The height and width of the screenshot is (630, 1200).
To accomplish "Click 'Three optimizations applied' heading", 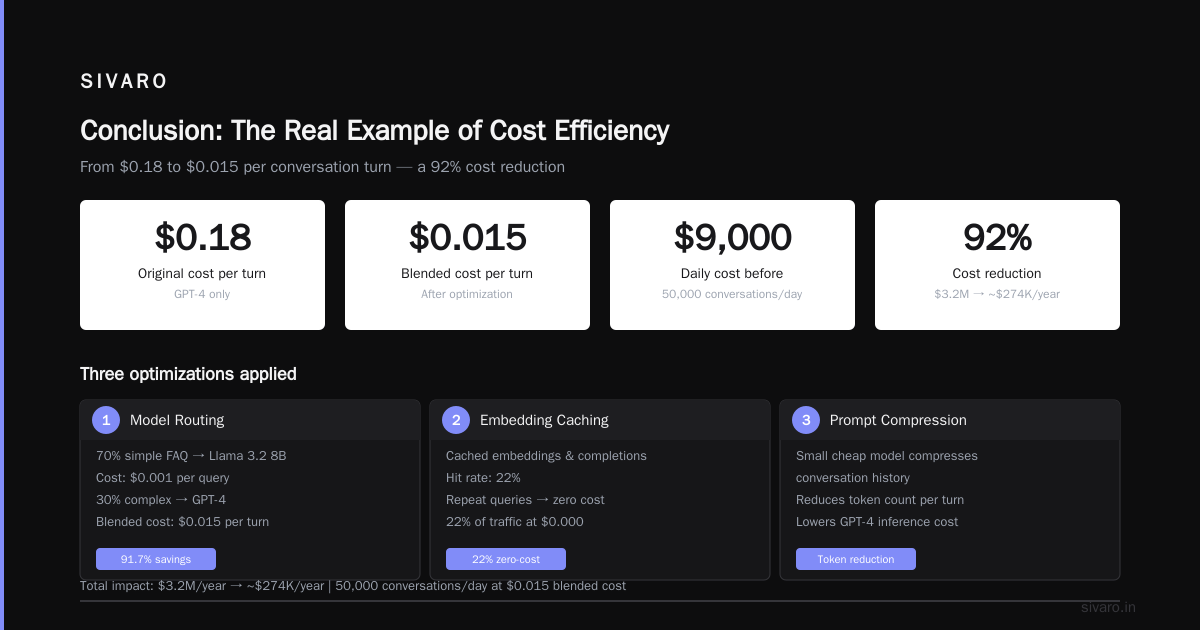I will pyautogui.click(x=188, y=374).
